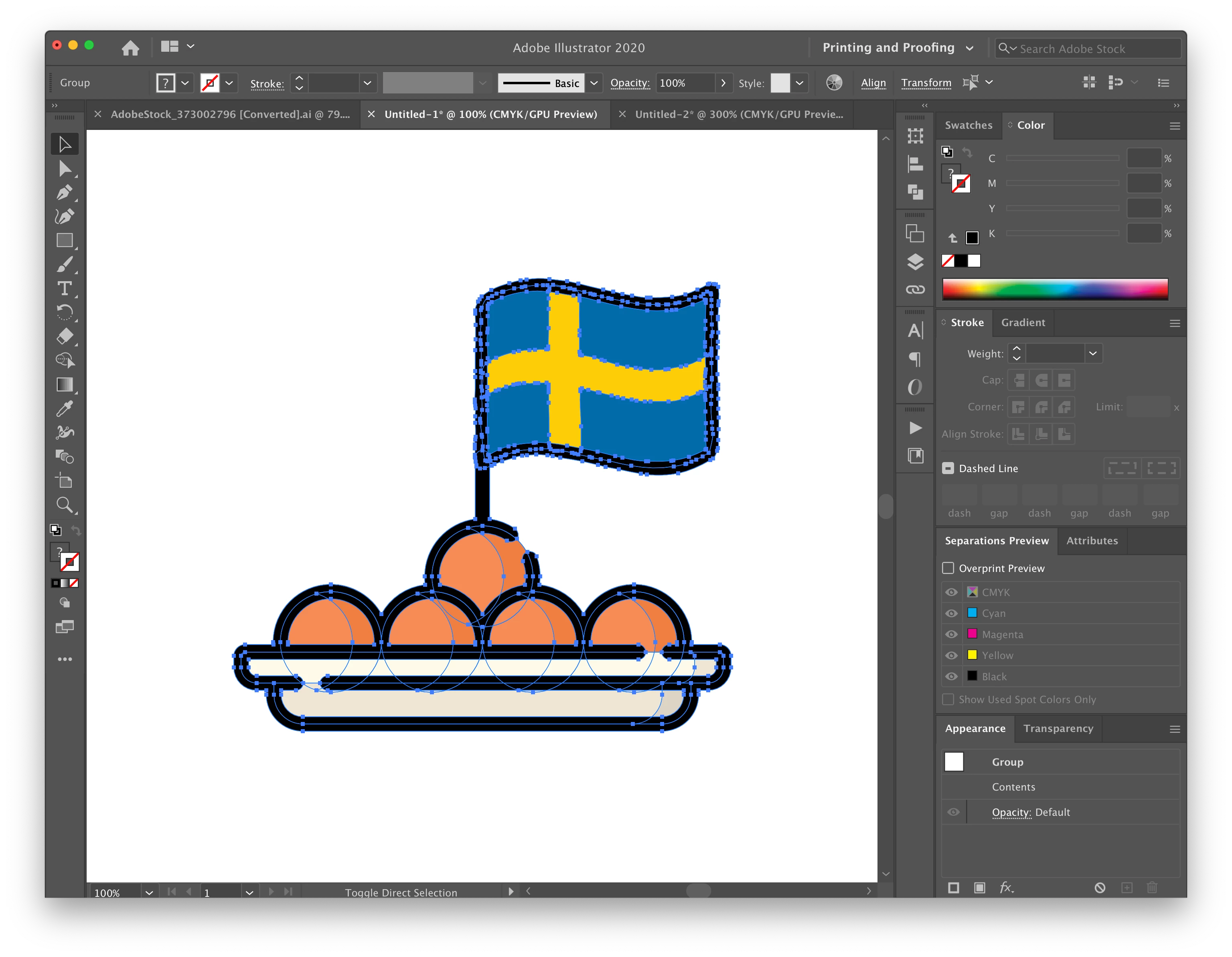Screen dimensions: 1232x957
Task: Expand the stroke Weight dropdown
Action: 1093,354
